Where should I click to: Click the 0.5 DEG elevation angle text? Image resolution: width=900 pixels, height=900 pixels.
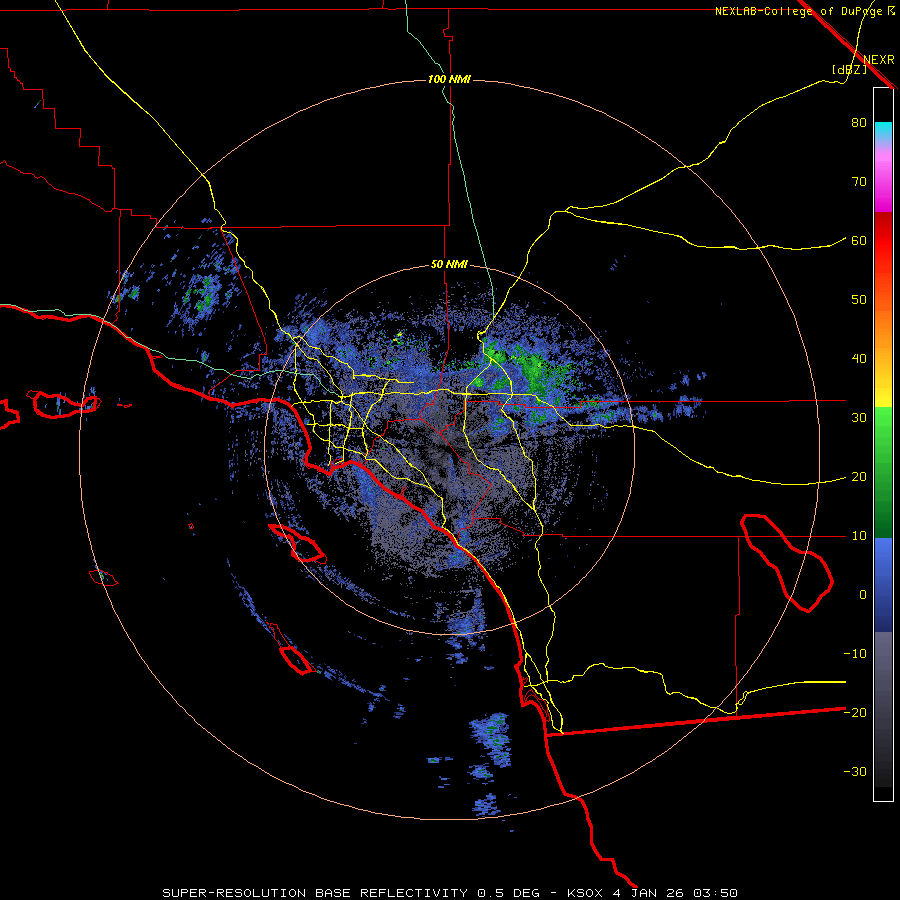509,893
